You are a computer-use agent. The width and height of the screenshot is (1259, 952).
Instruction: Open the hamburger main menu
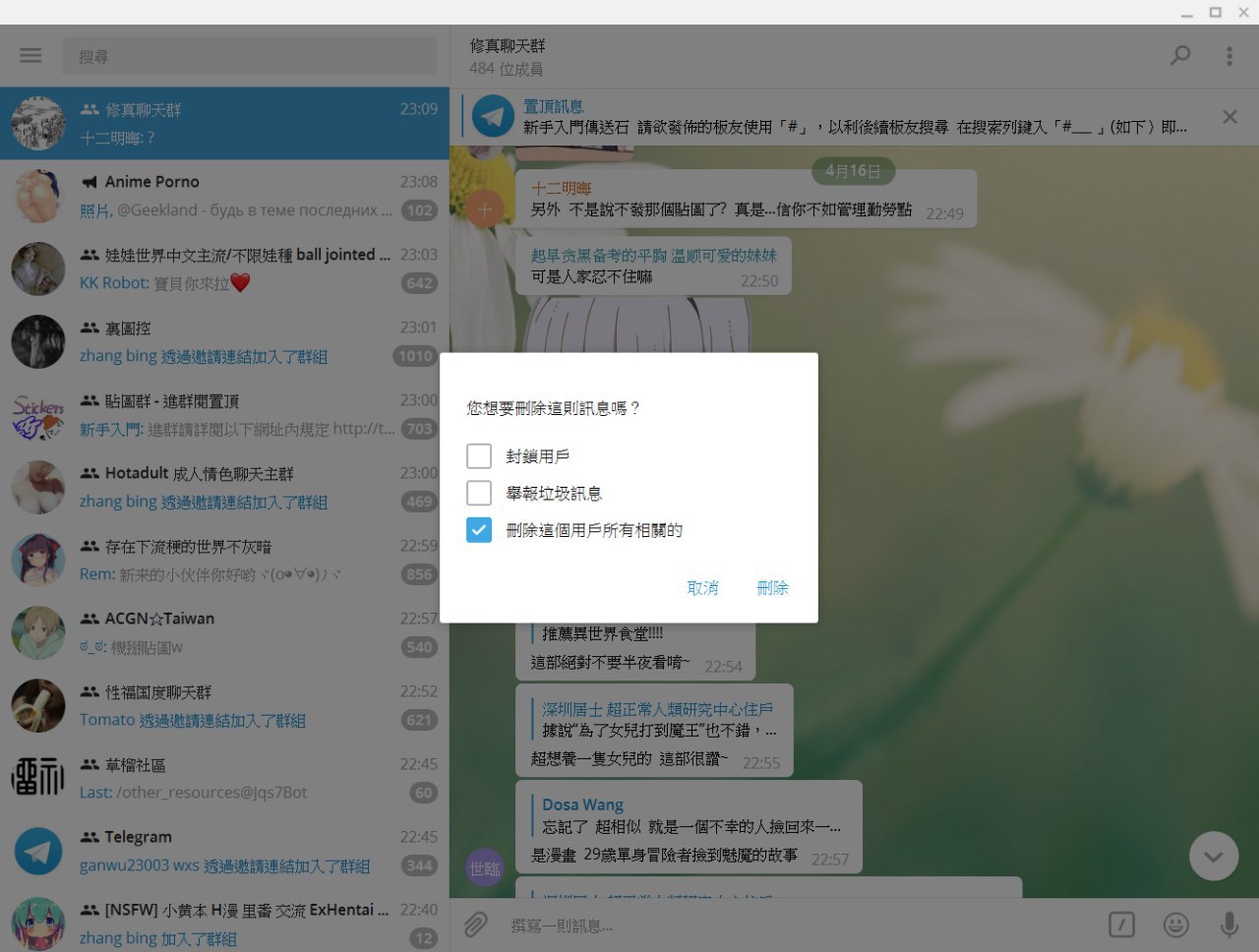pyautogui.click(x=30, y=56)
